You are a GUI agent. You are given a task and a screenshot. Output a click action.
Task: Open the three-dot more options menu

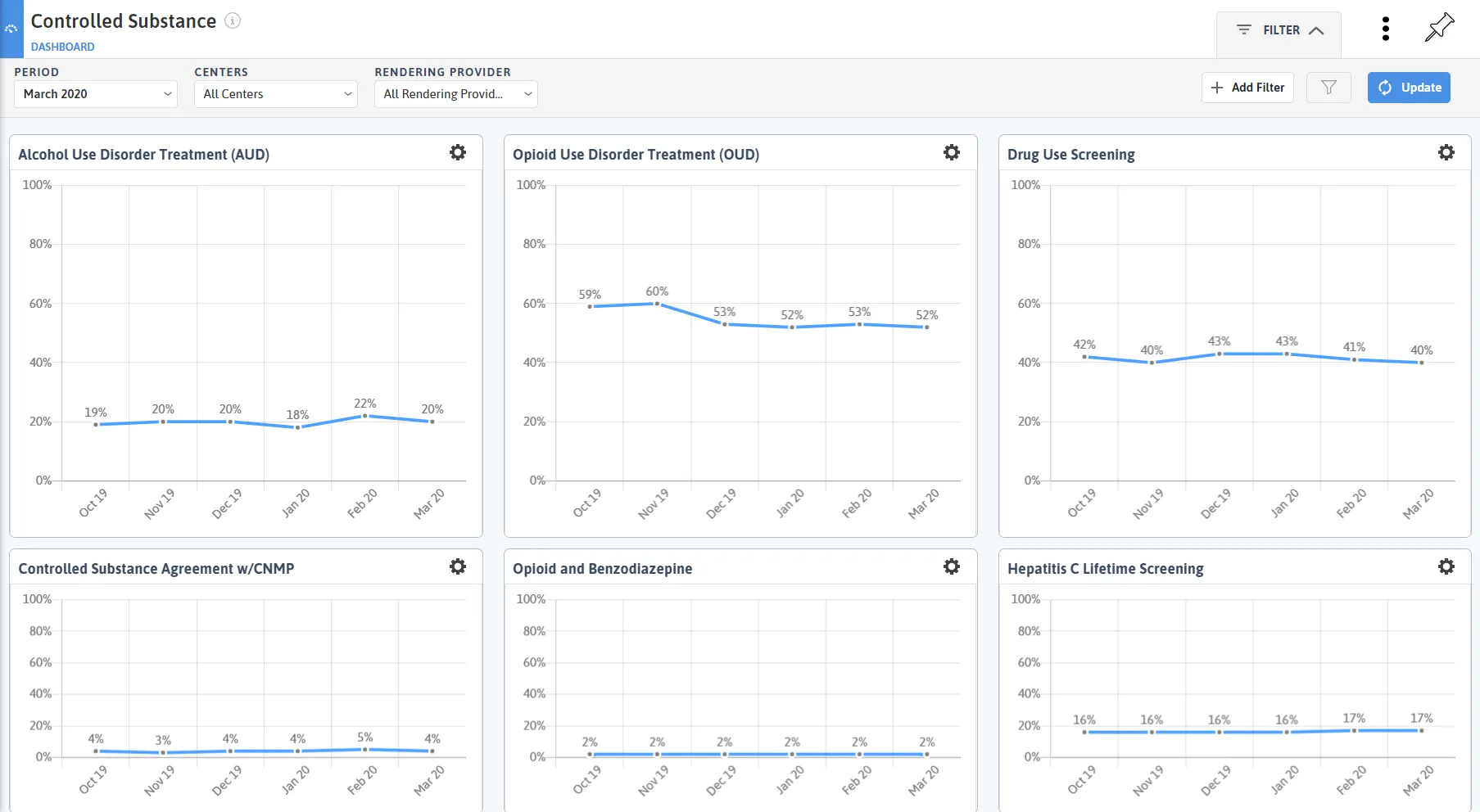(x=1386, y=29)
